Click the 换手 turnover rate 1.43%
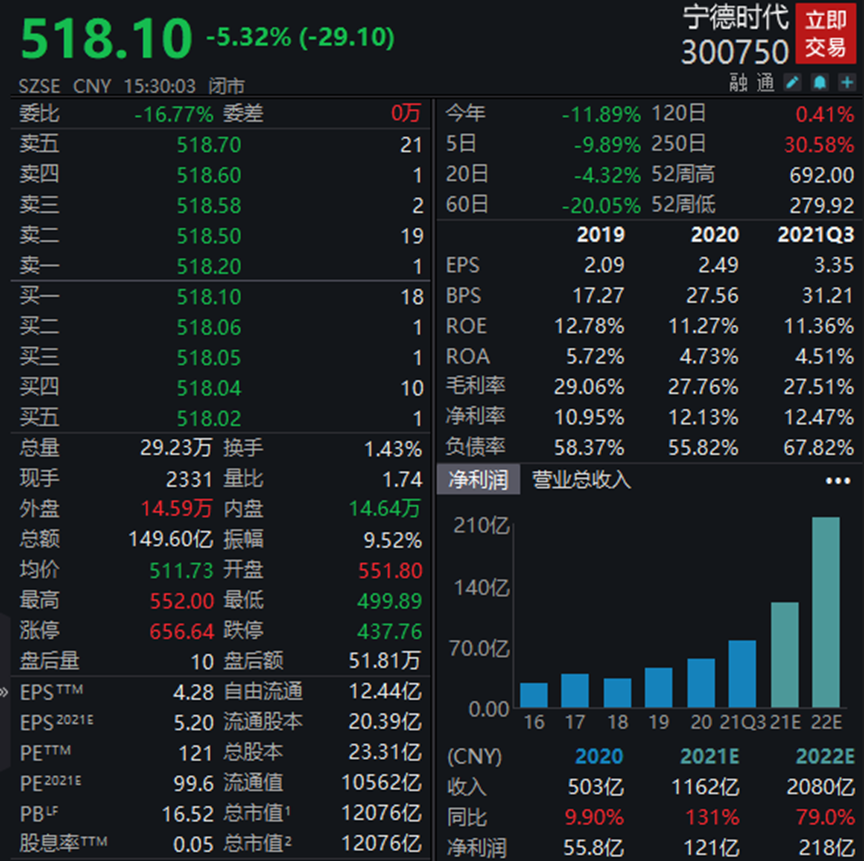The image size is (864, 861). tap(393, 449)
